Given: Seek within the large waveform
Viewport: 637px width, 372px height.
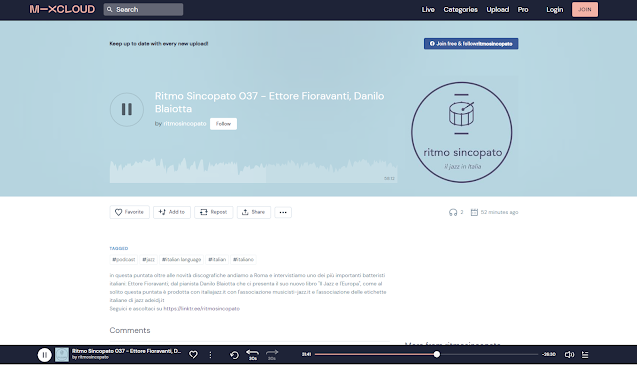Looking at the screenshot, I should point(254,171).
